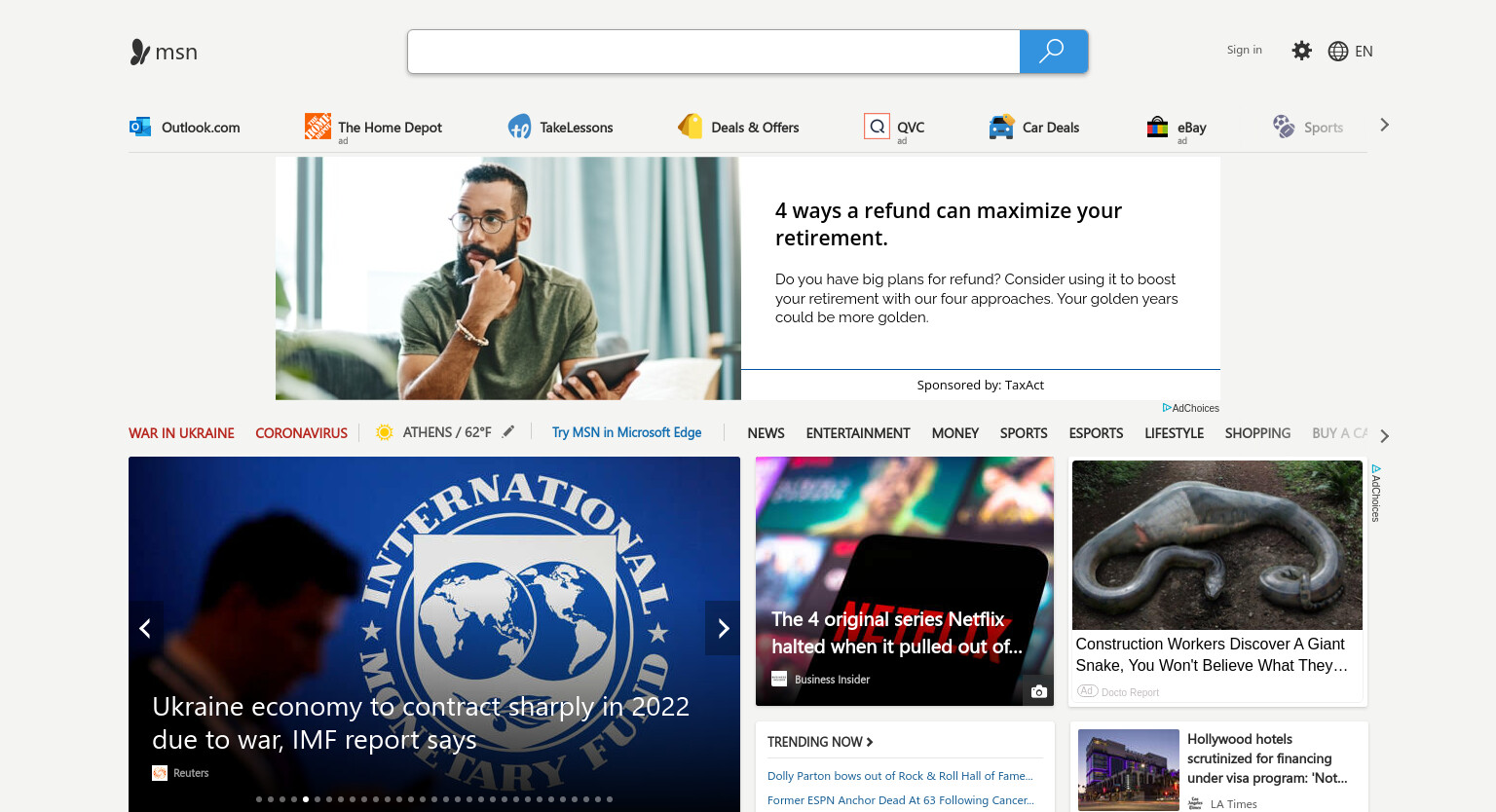Click the Car Deals shortcut label
The width and height of the screenshot is (1496, 812).
1051,128
